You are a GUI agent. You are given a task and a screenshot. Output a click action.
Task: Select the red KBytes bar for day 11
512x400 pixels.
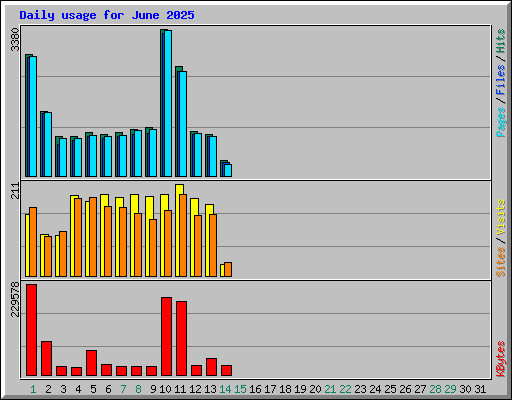[x=181, y=339]
